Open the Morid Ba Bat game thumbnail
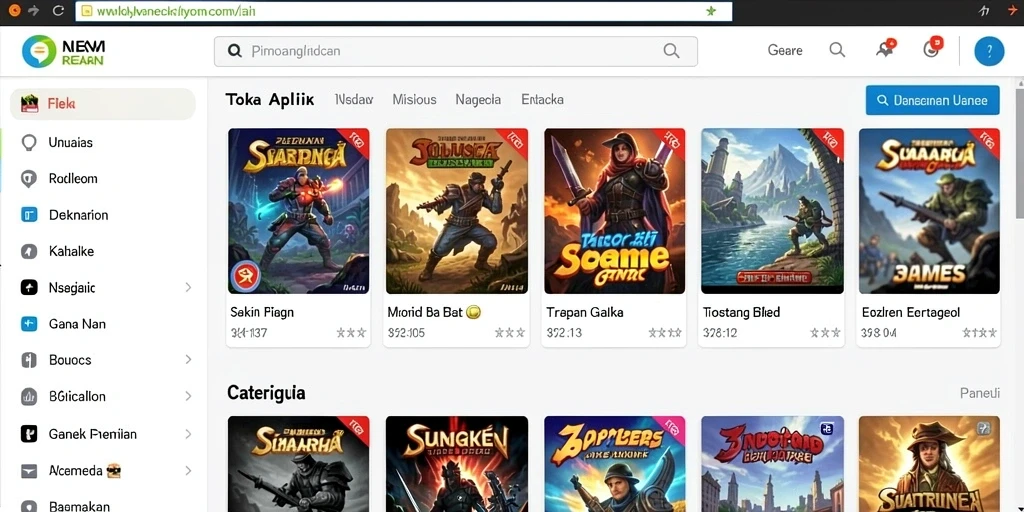This screenshot has width=1024, height=512. [x=456, y=211]
